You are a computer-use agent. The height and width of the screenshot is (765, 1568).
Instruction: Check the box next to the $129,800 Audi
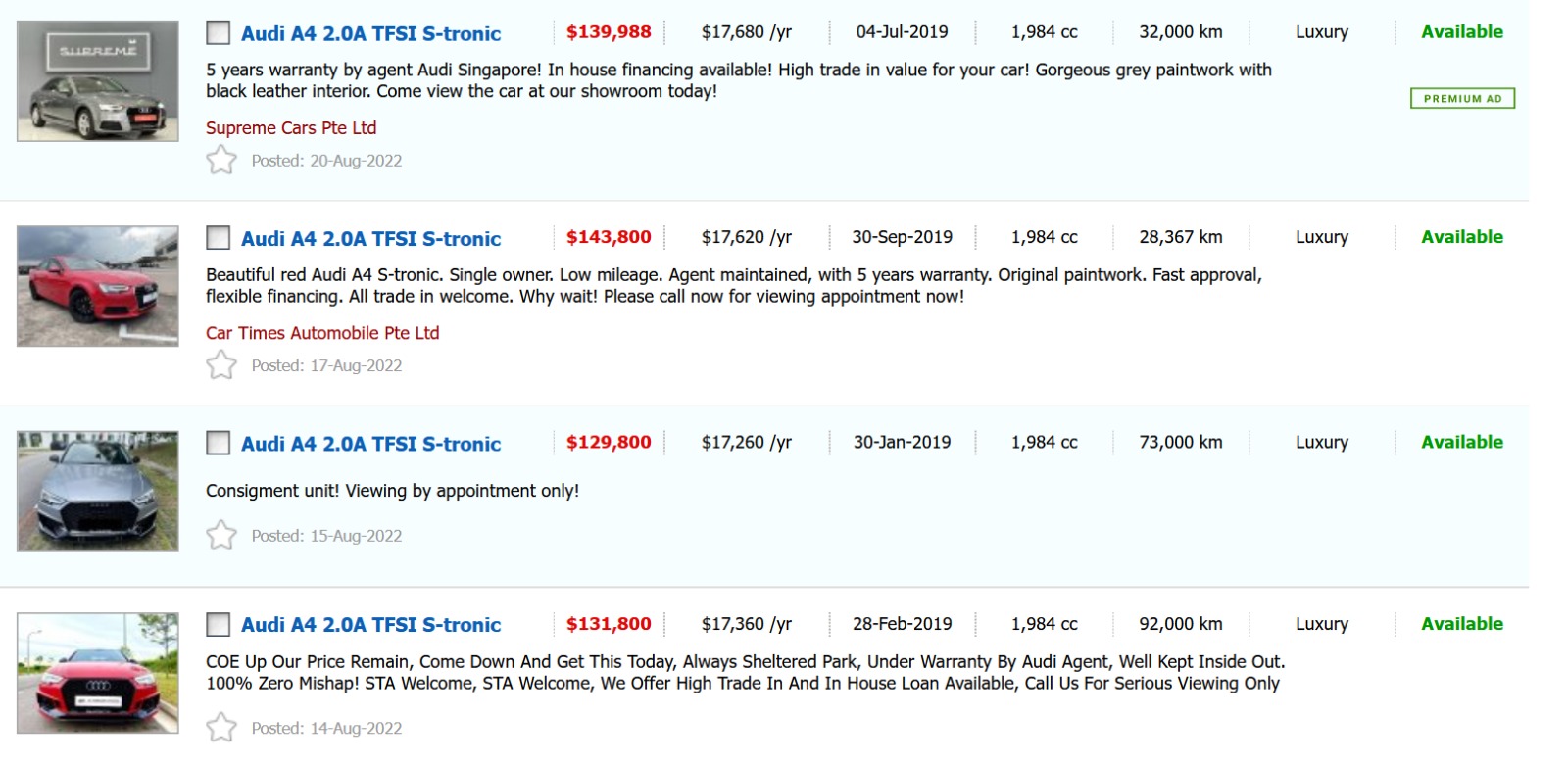(x=218, y=443)
